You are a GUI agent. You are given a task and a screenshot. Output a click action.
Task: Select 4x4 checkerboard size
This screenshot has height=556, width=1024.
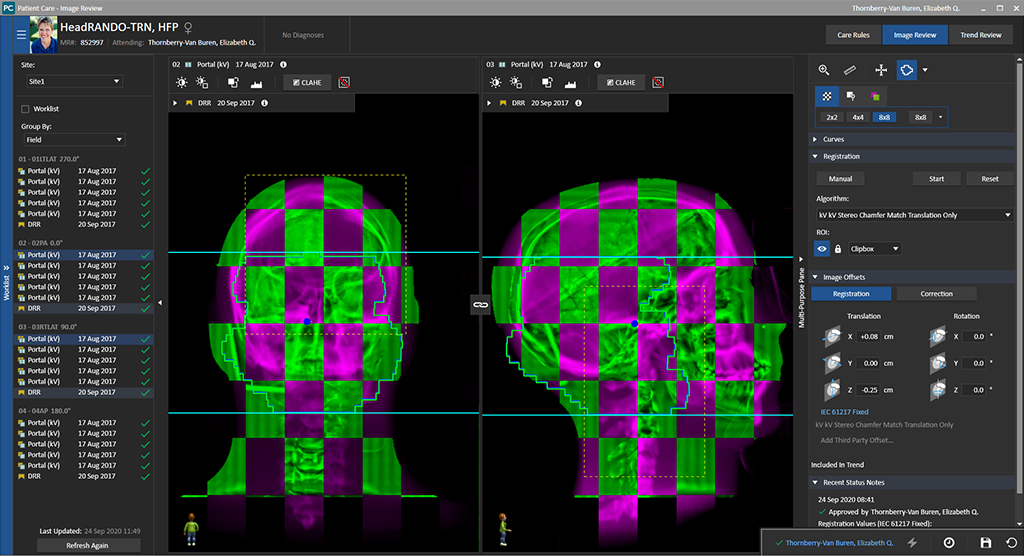858,118
